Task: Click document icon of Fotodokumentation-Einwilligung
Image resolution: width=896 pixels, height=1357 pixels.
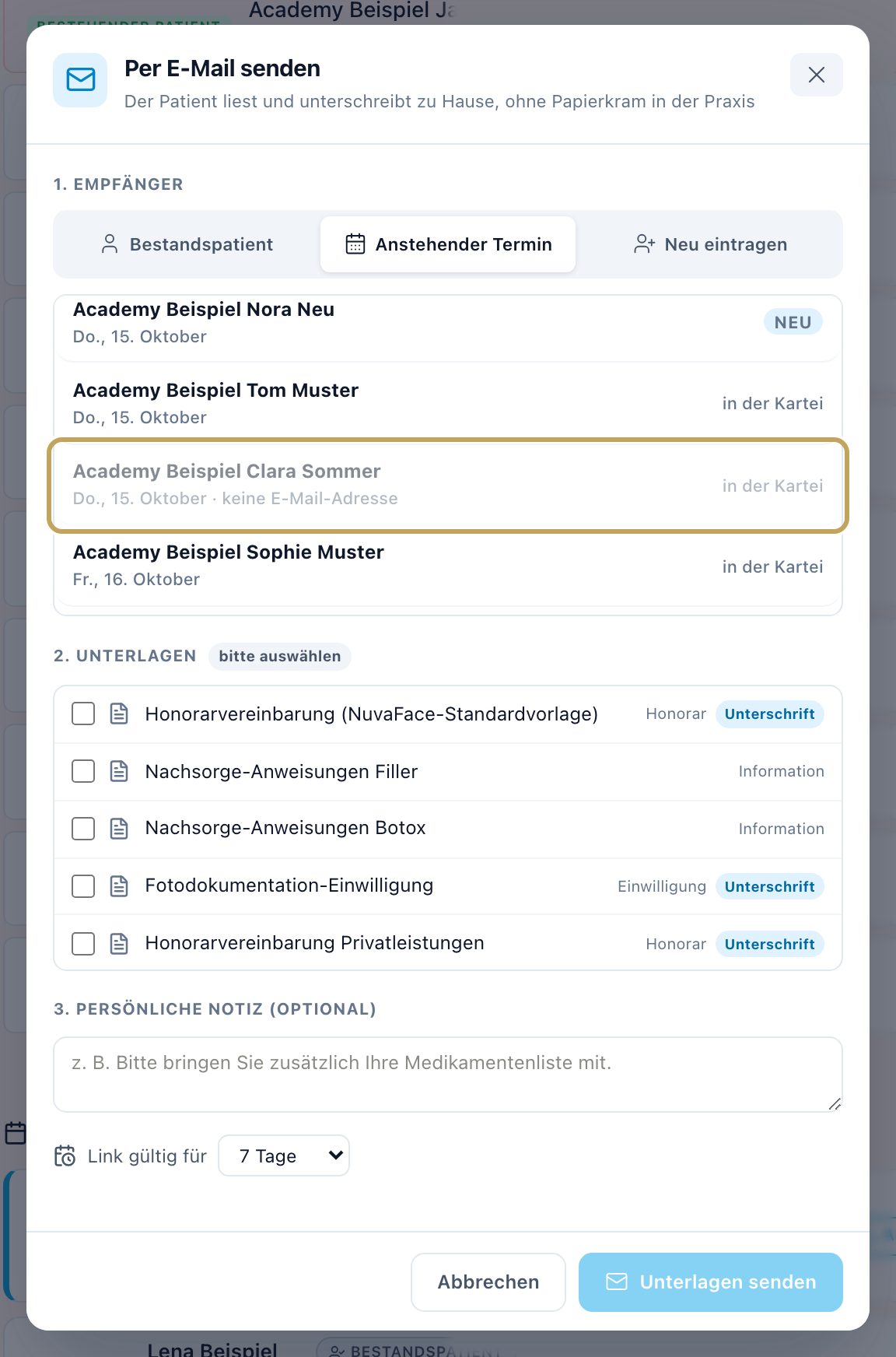Action: pyautogui.click(x=119, y=886)
